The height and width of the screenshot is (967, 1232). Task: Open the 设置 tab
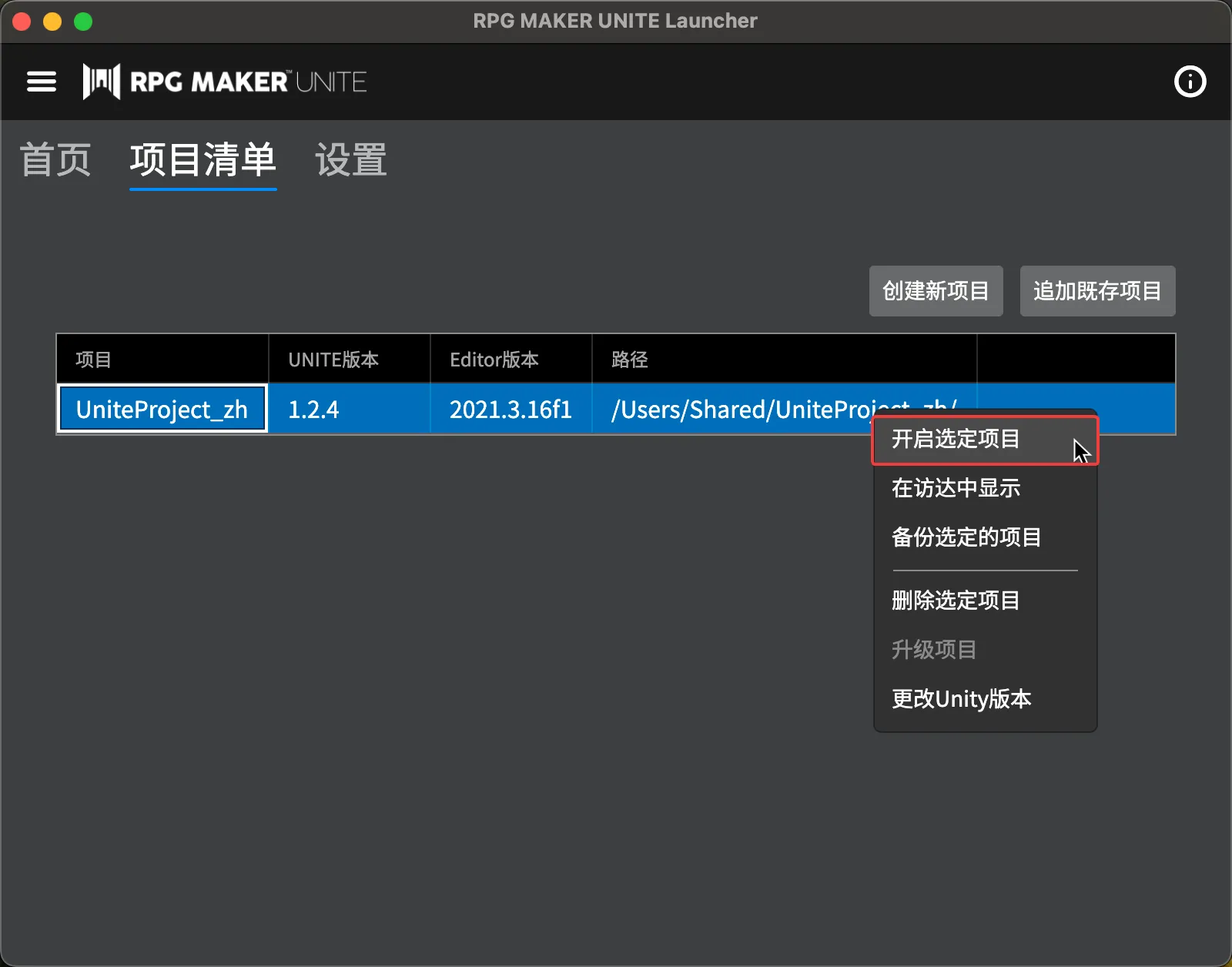[x=351, y=160]
